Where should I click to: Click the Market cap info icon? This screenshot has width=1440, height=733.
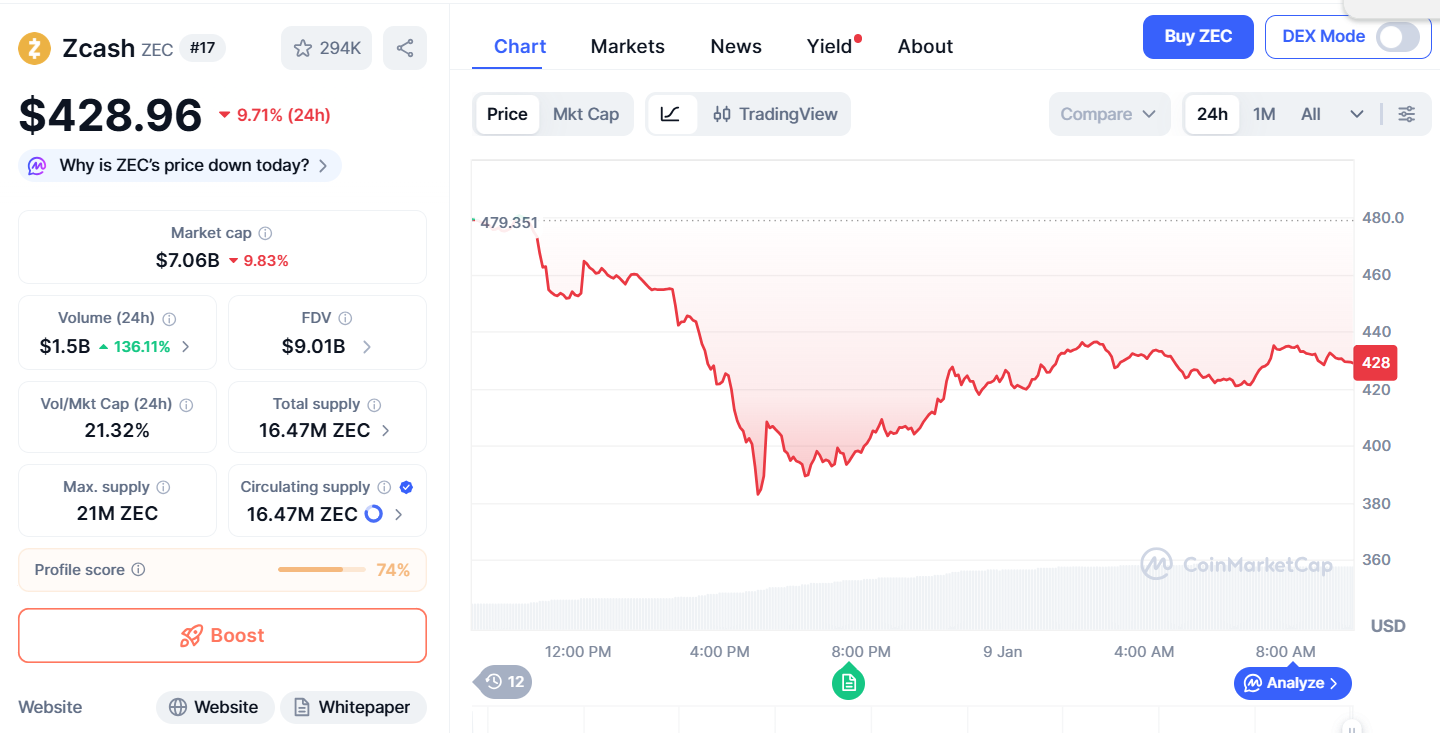(265, 233)
